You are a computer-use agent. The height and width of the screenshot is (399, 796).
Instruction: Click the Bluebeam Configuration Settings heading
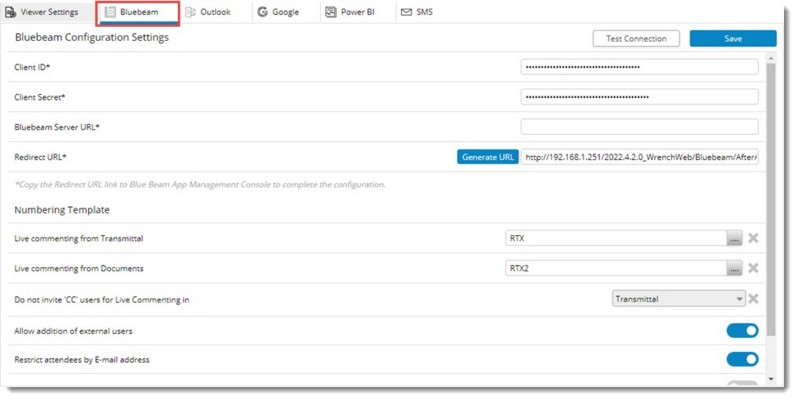(92, 37)
